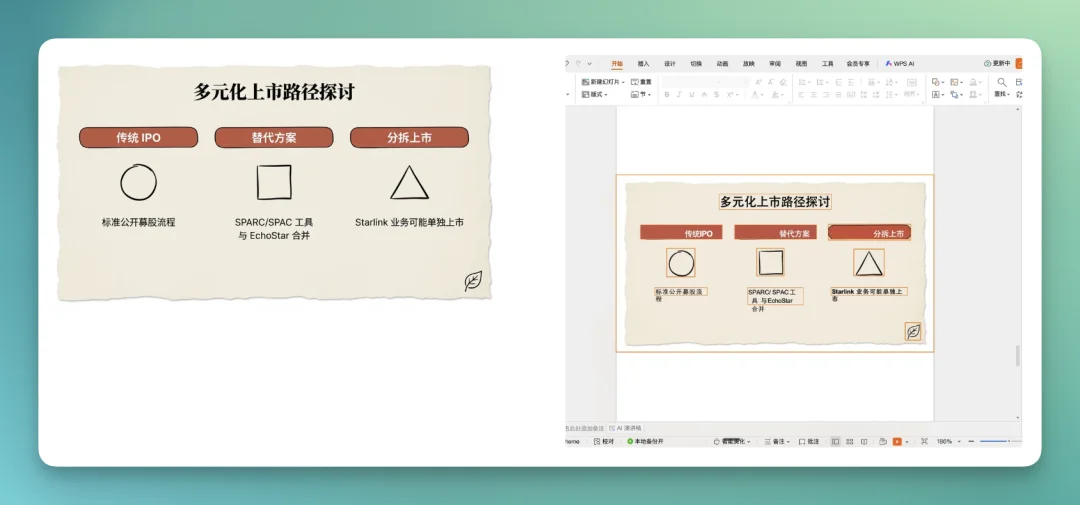
Task: Select the 替代方案 label box on WPS slide
Action: tap(776, 232)
